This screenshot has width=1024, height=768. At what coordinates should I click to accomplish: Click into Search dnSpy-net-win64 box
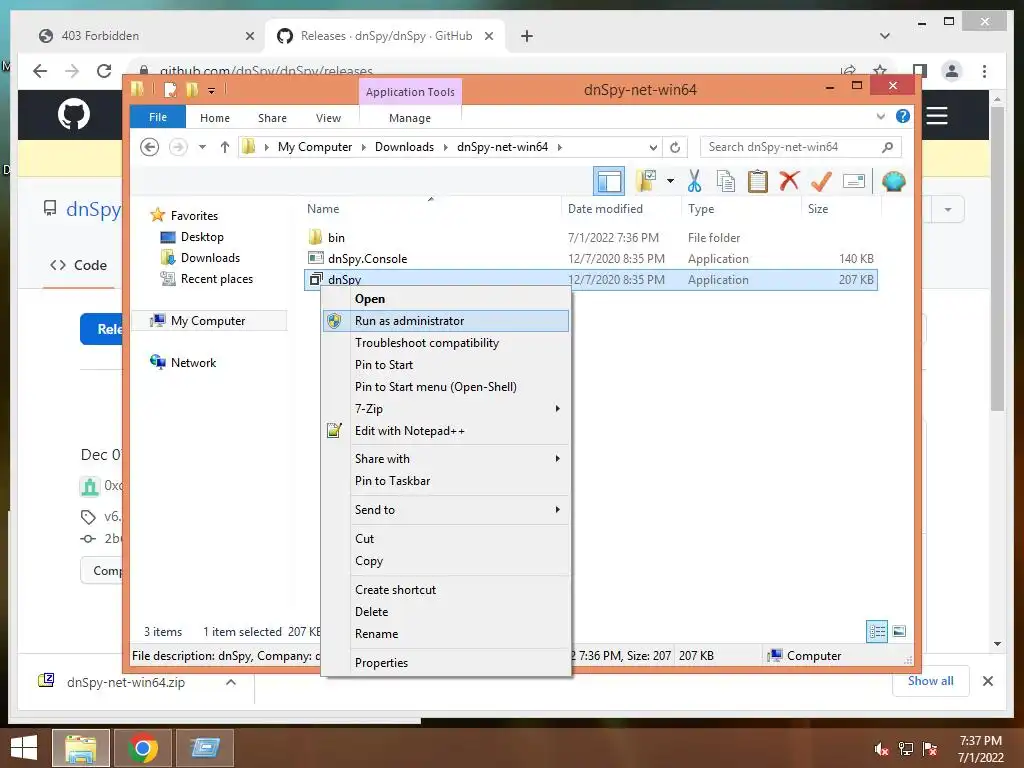[x=801, y=147]
